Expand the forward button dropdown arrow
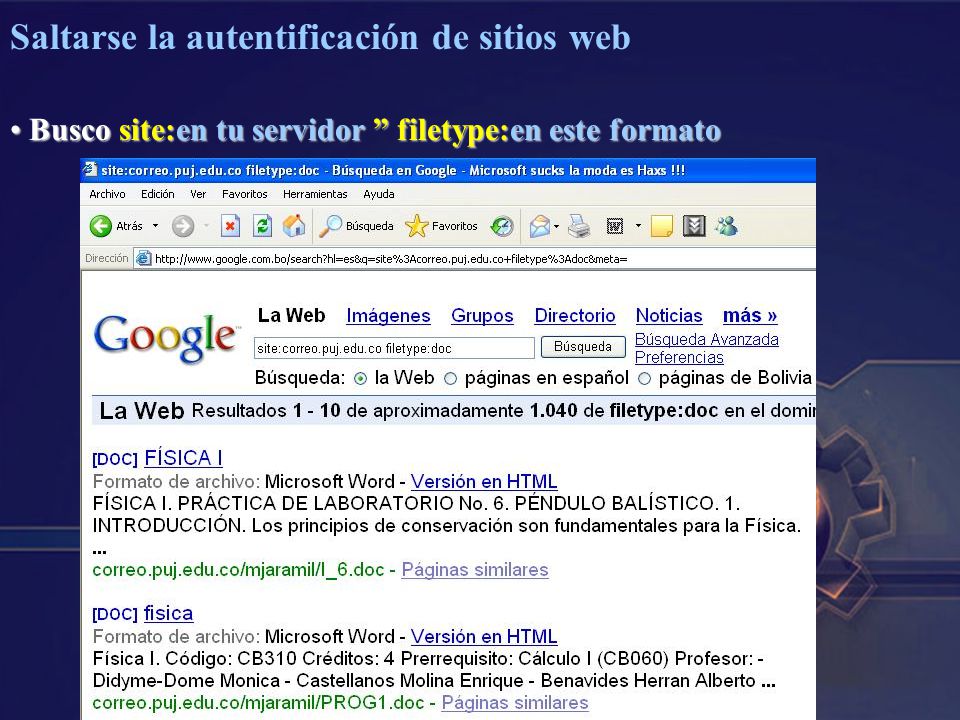The image size is (960, 720). point(206,226)
